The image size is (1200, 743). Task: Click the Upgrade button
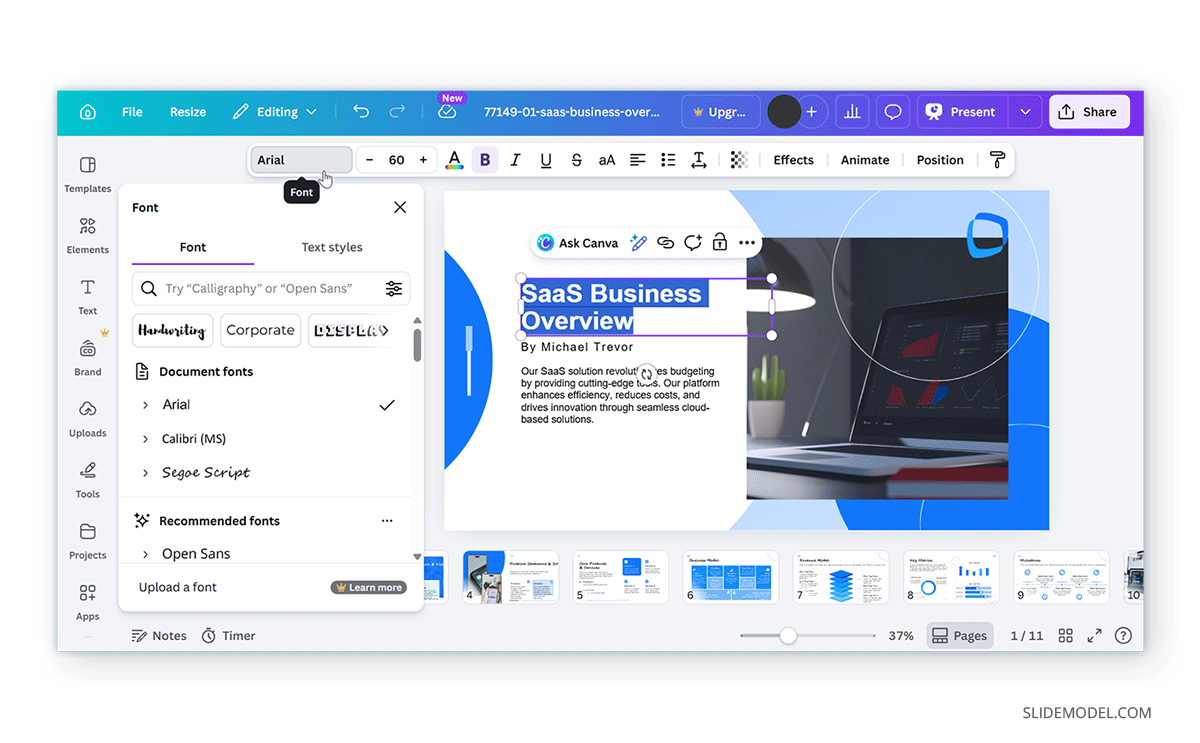click(x=721, y=112)
